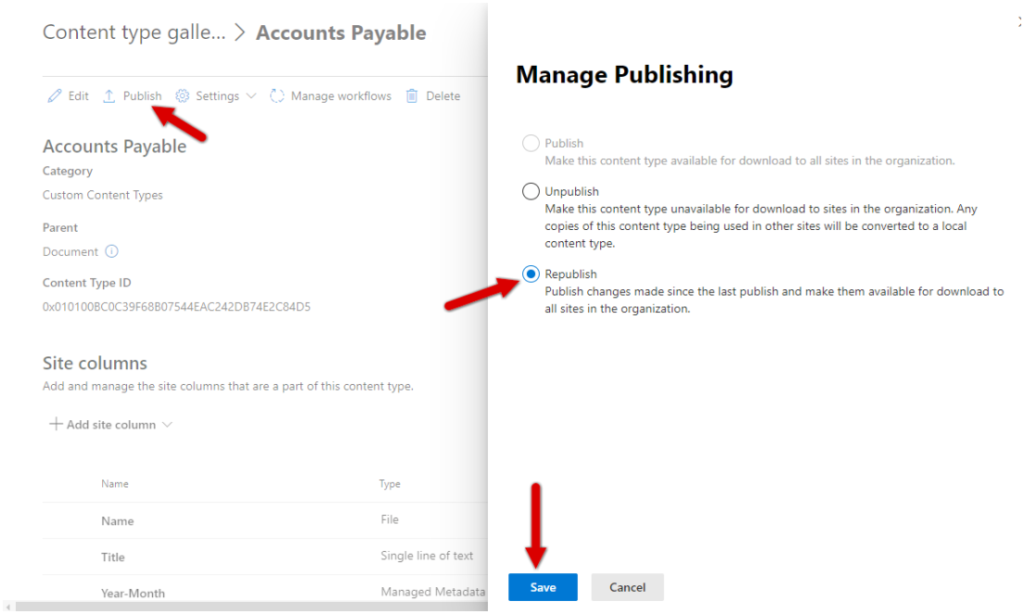1024x614 pixels.
Task: Click the Add site column button
Action: coord(111,425)
